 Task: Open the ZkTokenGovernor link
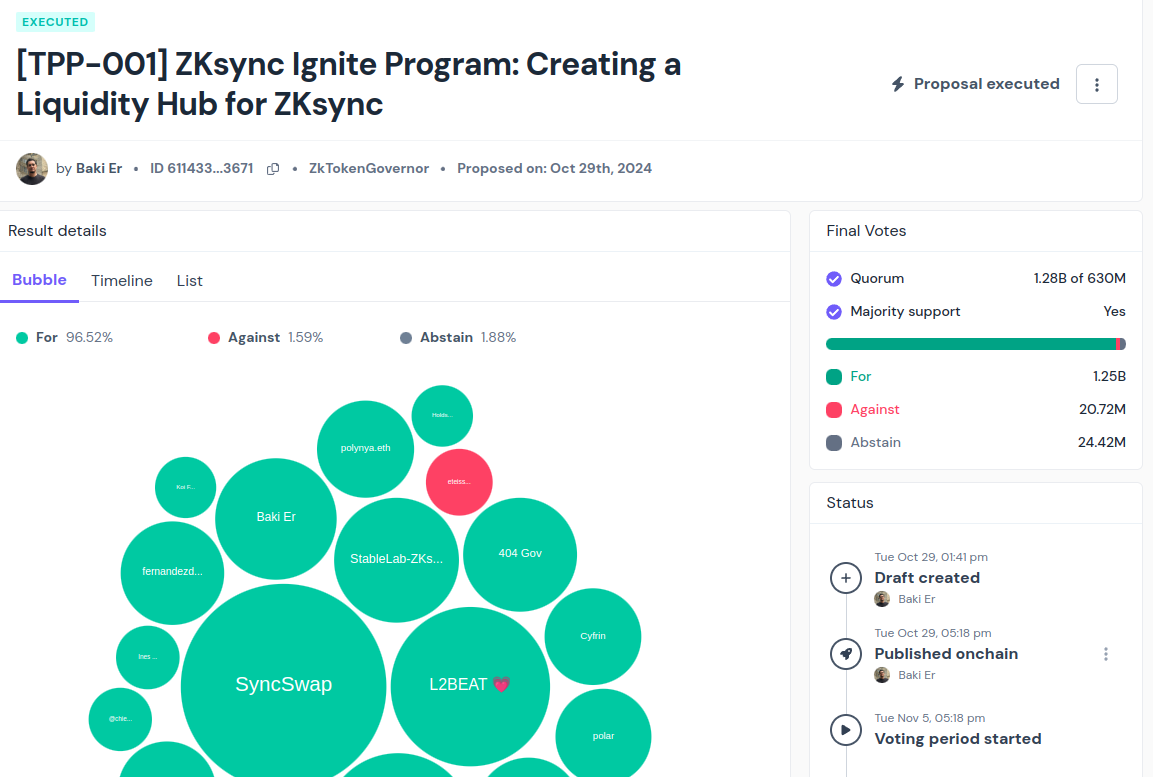click(x=368, y=168)
